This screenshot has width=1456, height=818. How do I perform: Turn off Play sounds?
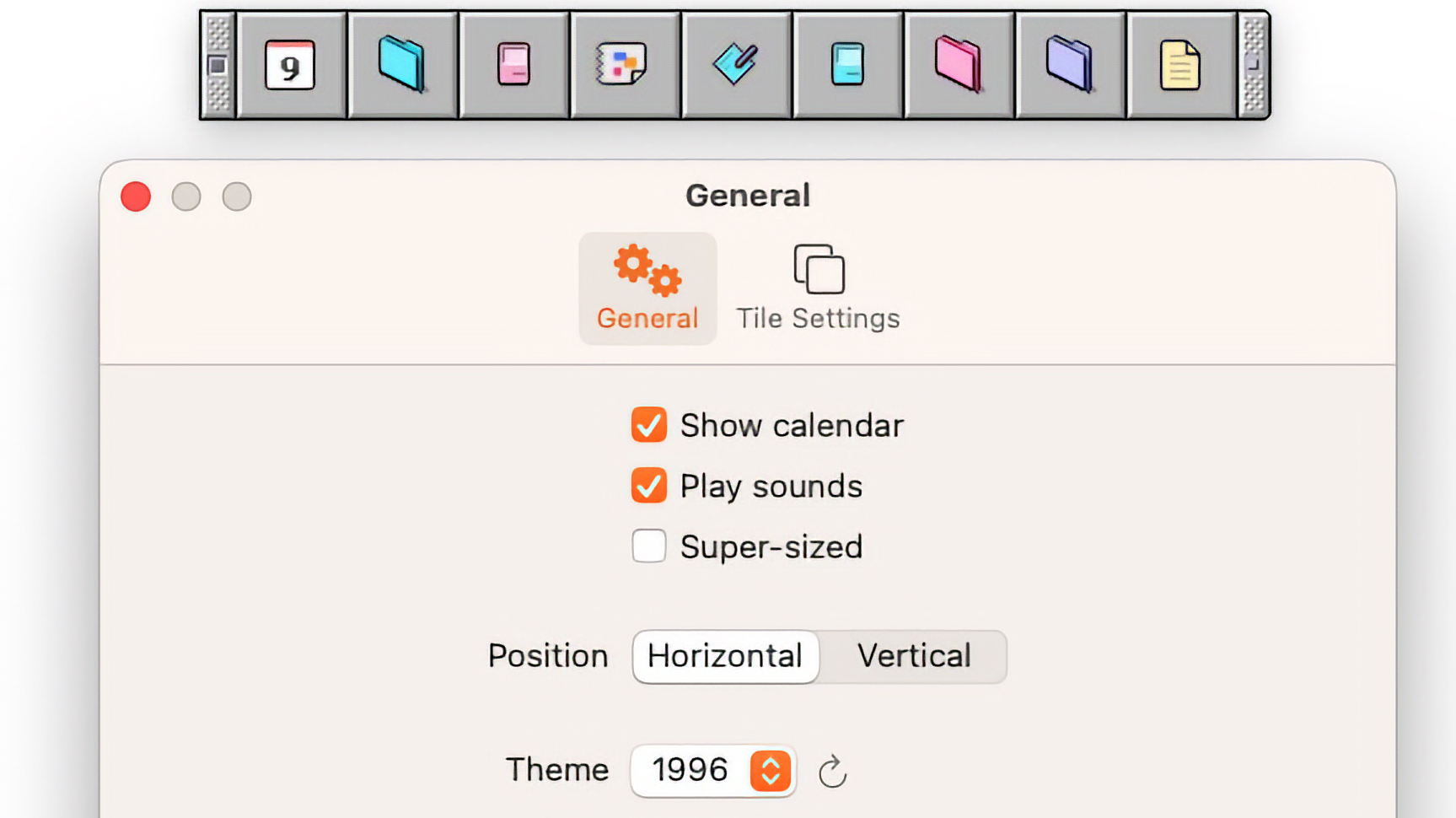tap(649, 486)
